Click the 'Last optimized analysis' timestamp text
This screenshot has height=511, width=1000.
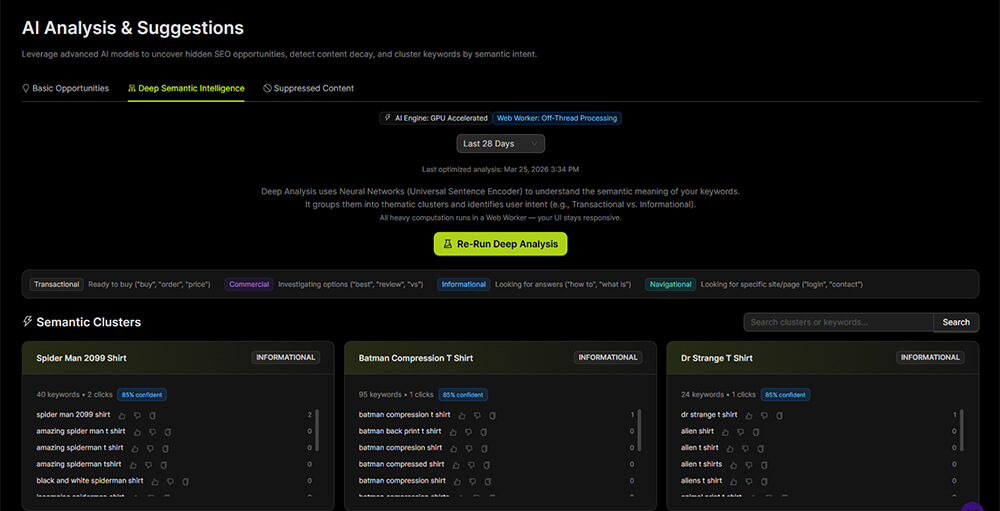[501, 170]
